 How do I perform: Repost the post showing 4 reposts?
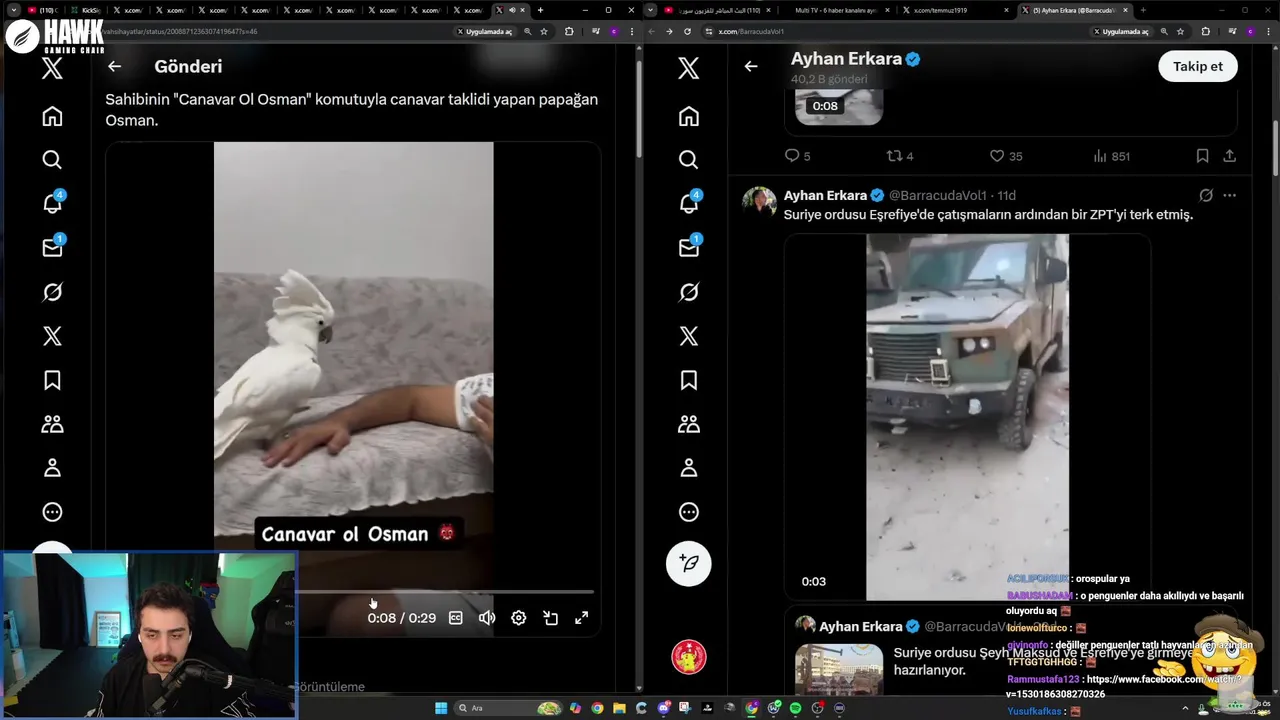pyautogui.click(x=900, y=156)
